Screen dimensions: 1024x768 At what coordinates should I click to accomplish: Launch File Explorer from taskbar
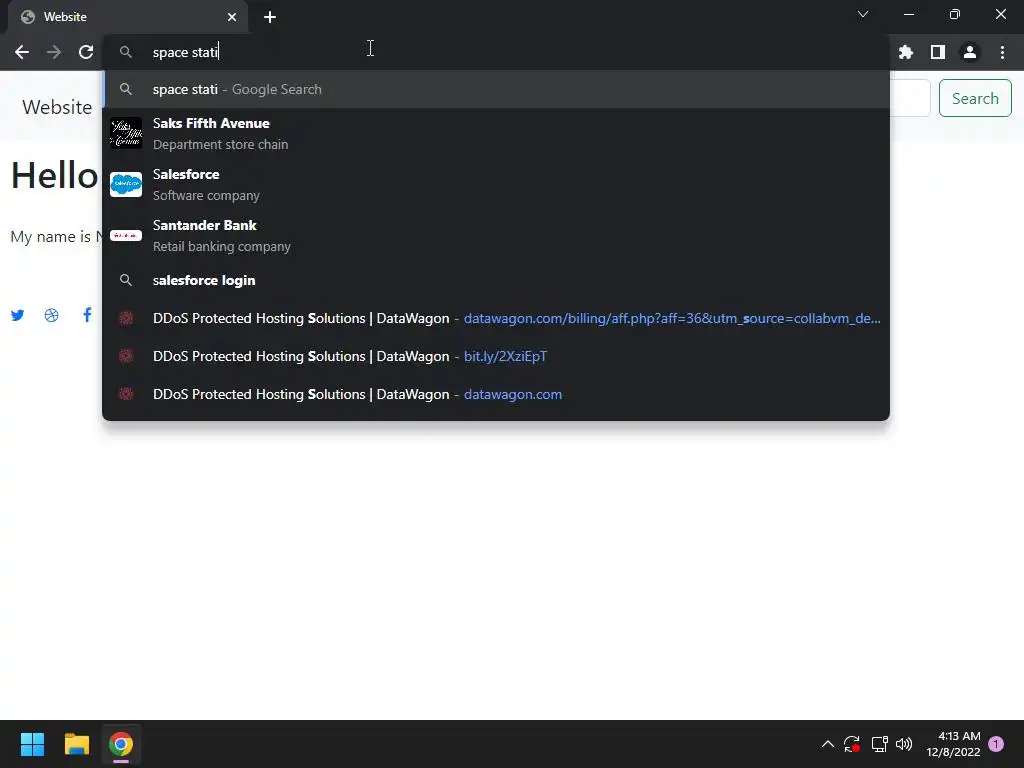click(76, 744)
